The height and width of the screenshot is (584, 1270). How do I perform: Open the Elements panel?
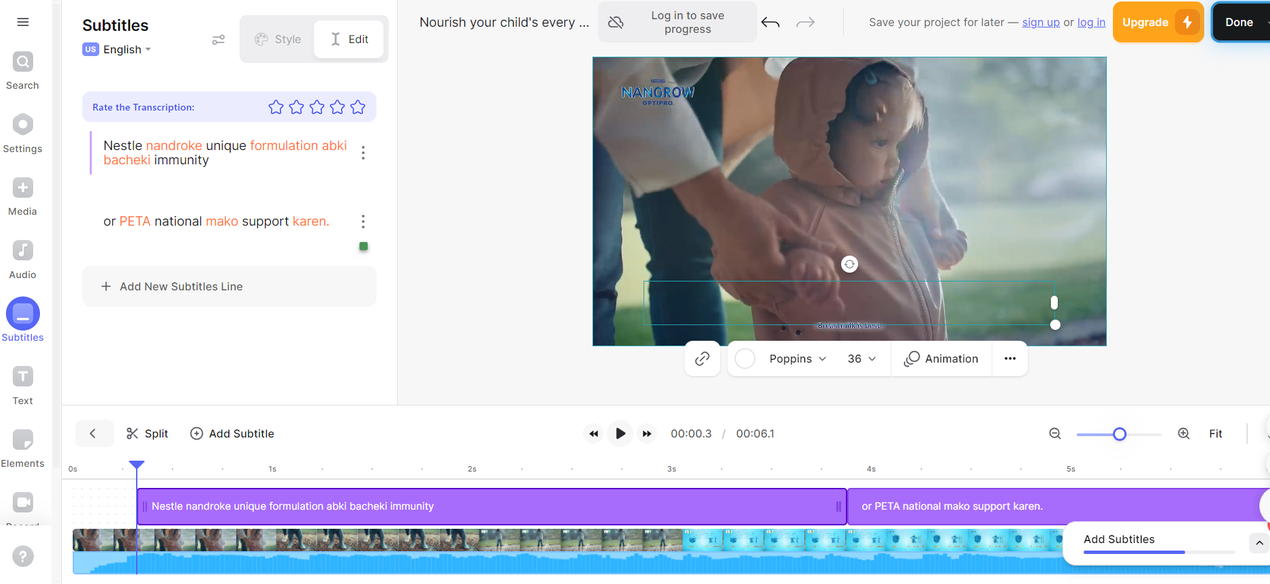point(23,448)
